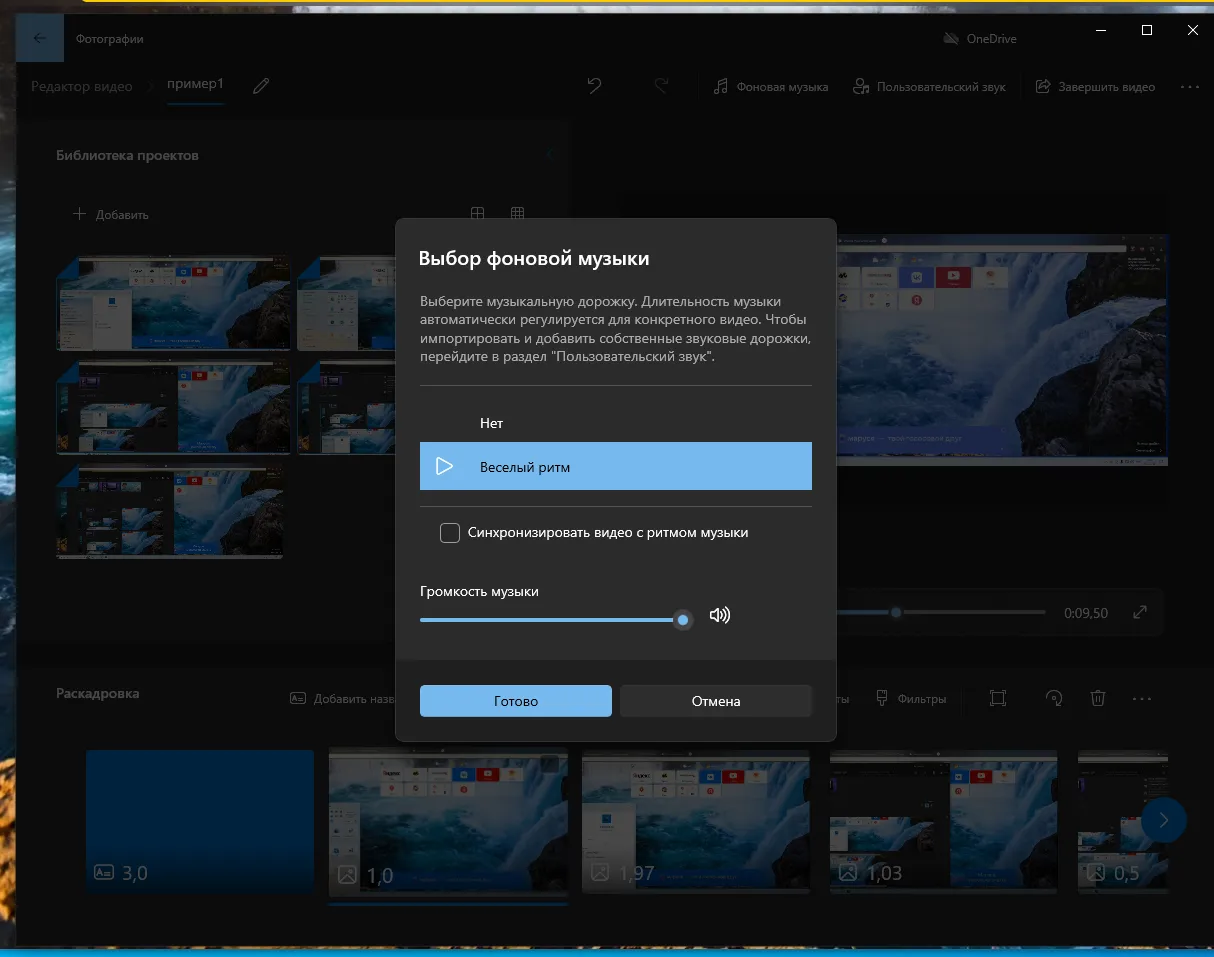This screenshot has height=957, width=1214.
Task: Click Завершить видео export button
Action: point(1095,87)
